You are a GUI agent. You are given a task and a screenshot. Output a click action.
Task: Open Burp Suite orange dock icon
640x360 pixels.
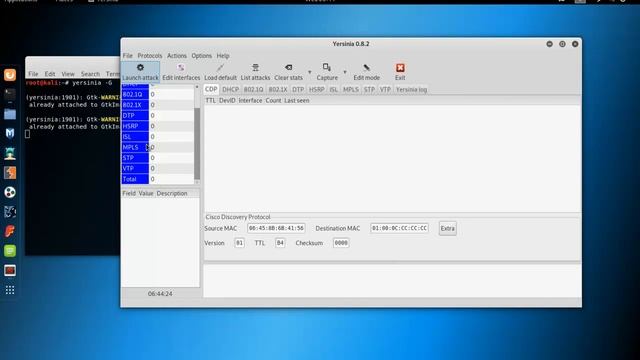[x=10, y=173]
